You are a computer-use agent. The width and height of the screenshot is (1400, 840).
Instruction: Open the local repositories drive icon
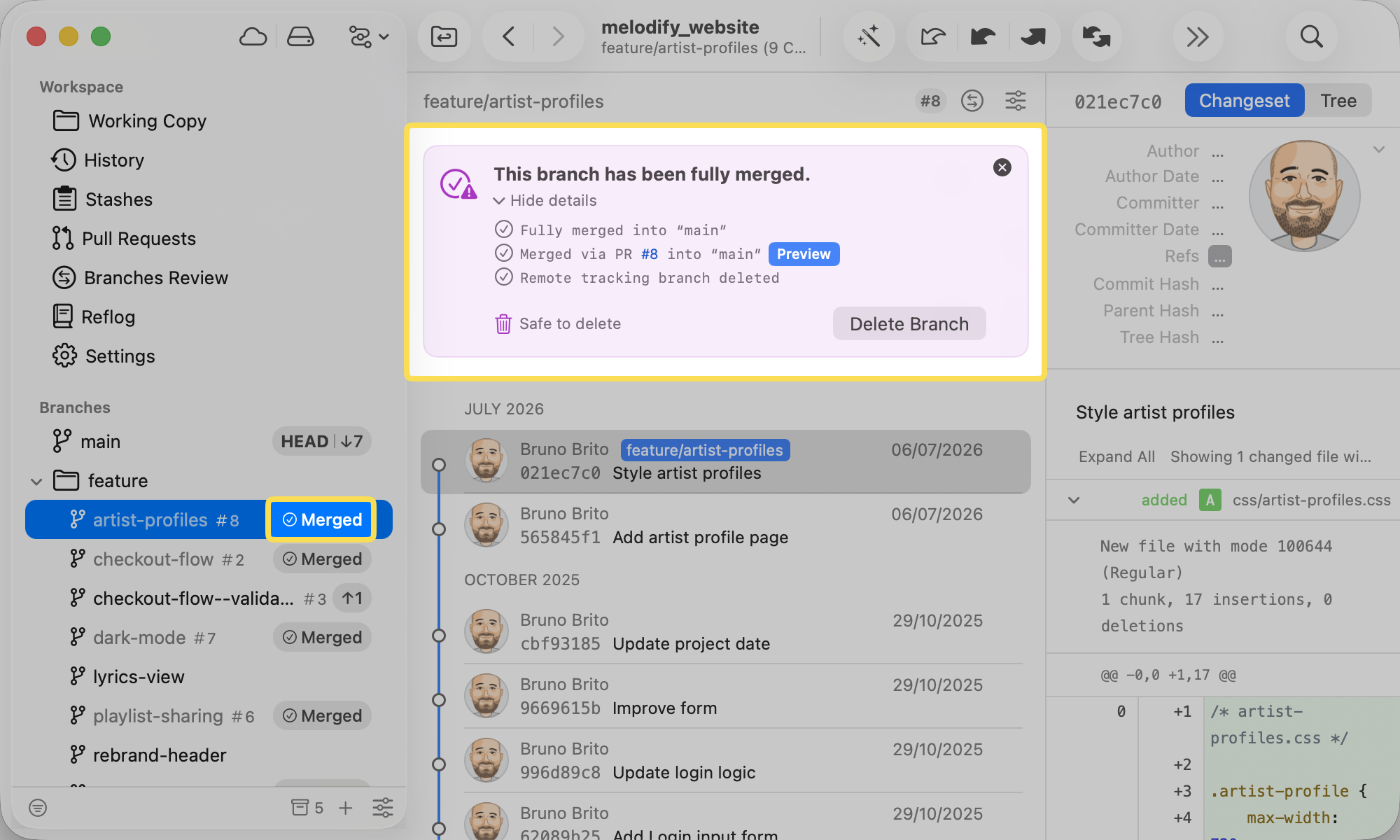pos(300,36)
